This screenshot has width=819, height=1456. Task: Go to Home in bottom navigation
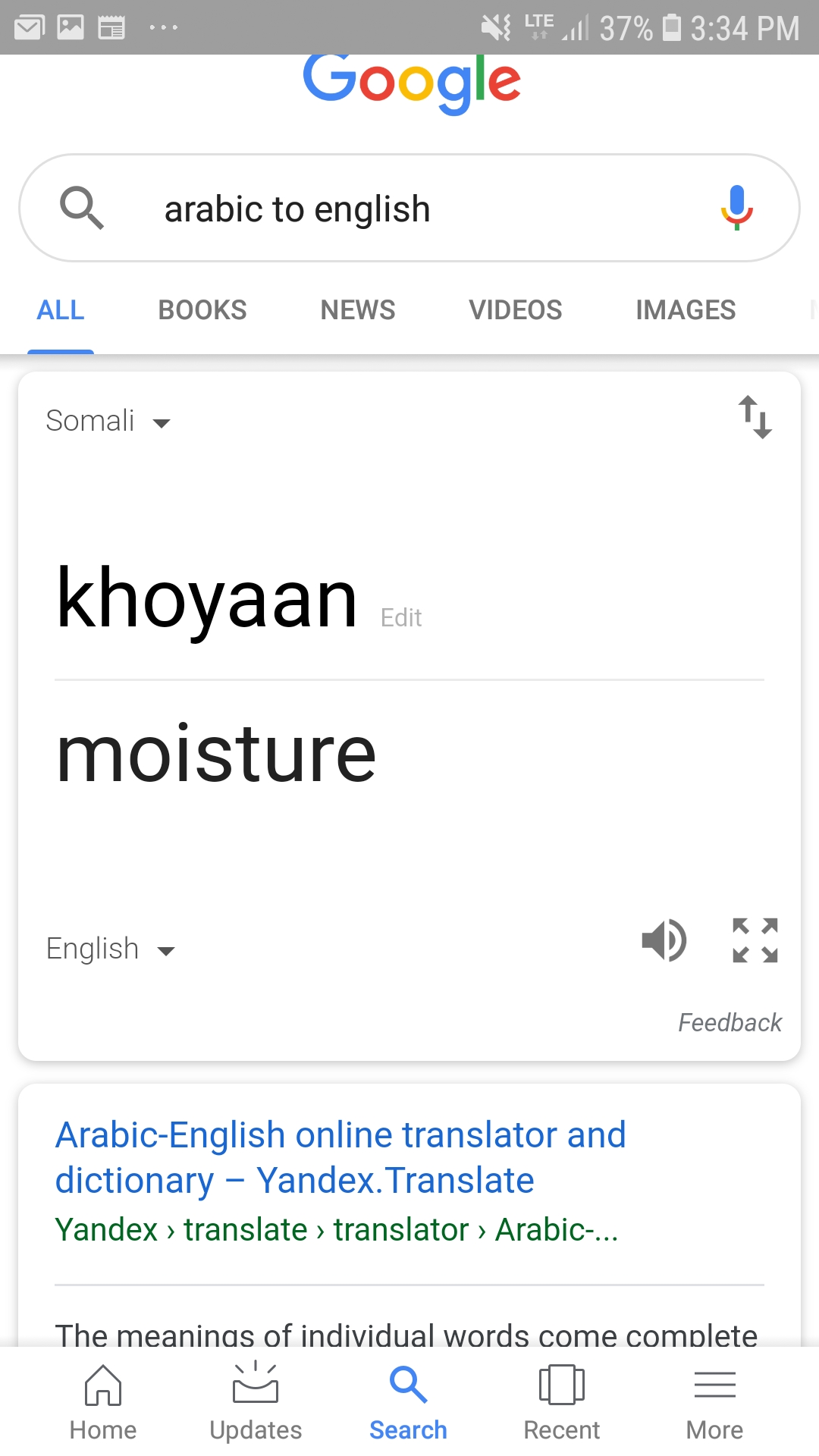tap(103, 1402)
